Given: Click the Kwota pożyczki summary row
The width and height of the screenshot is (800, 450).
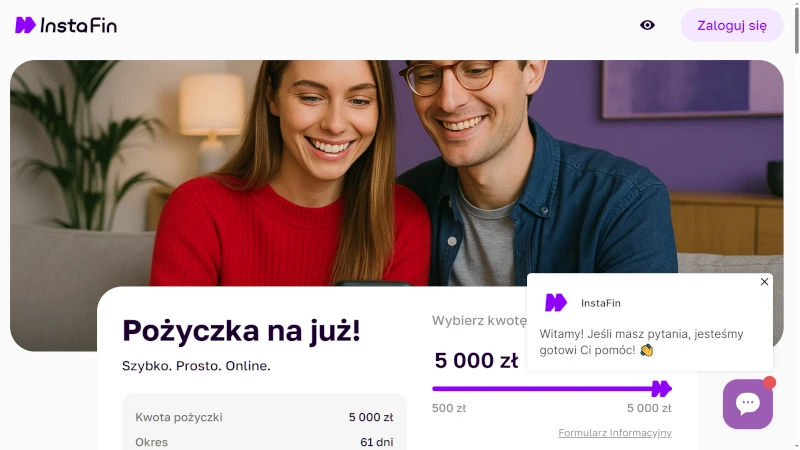Looking at the screenshot, I should [264, 417].
